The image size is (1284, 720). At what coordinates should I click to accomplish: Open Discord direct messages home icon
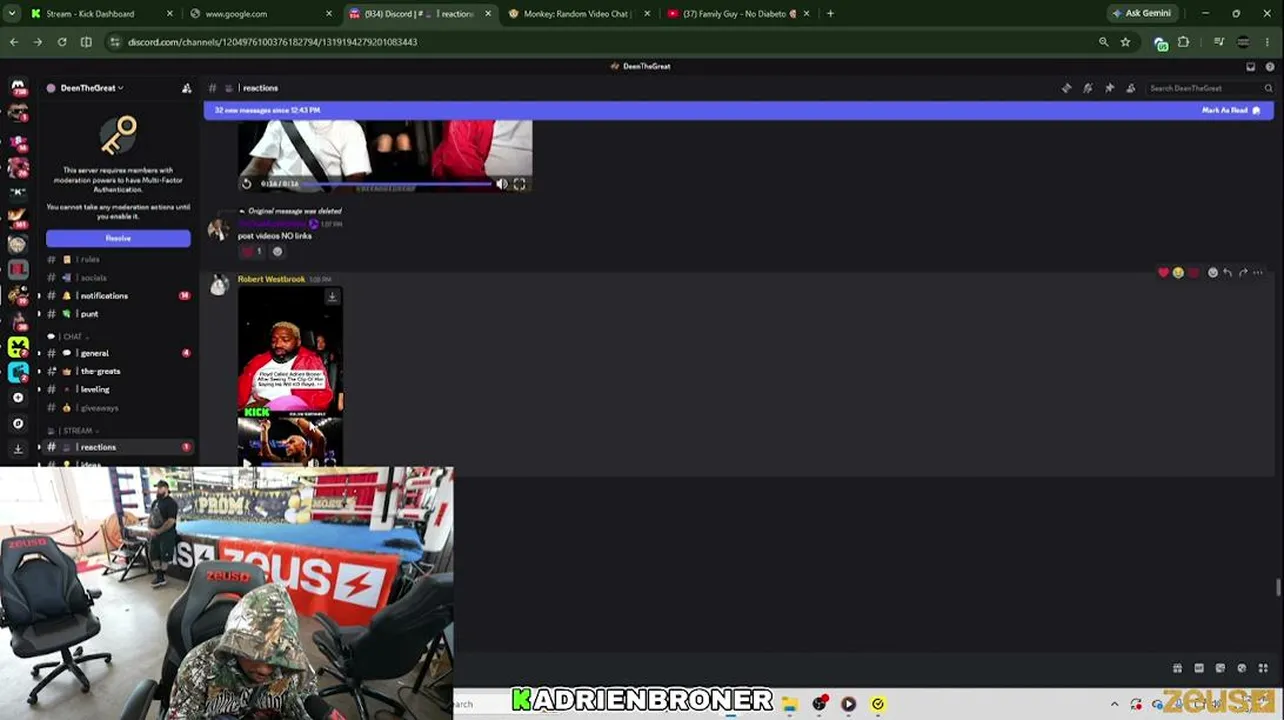[18, 87]
